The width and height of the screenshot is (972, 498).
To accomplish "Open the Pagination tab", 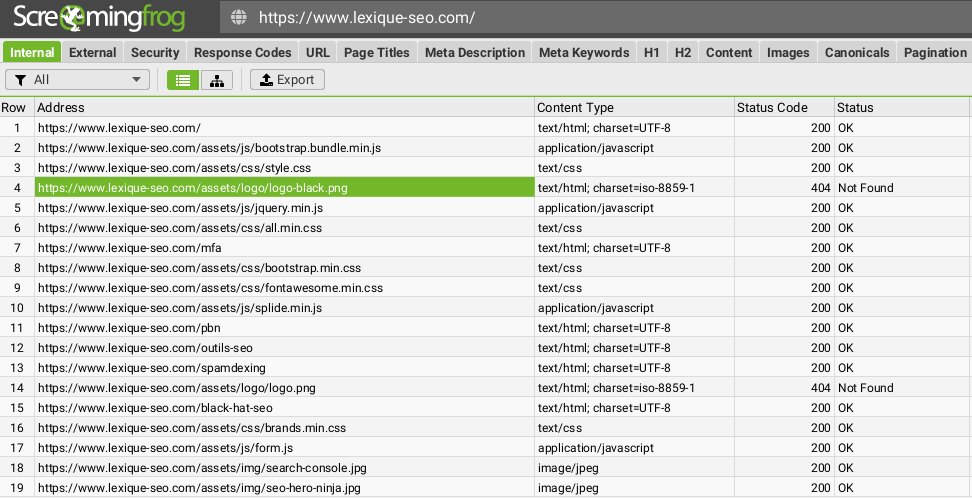I will tap(935, 53).
